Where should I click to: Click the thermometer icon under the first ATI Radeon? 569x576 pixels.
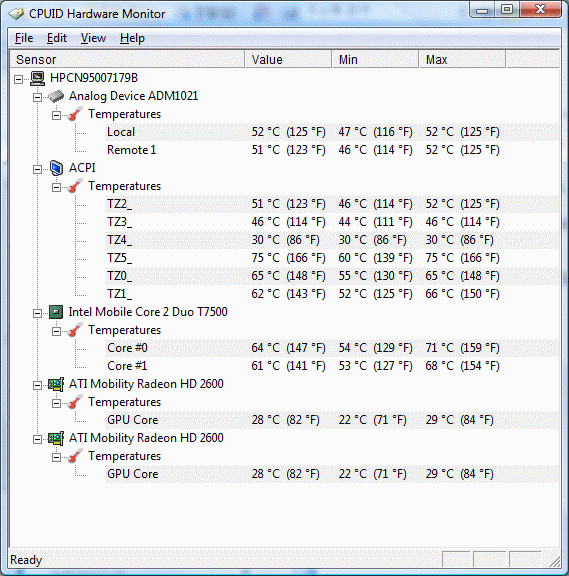(x=75, y=402)
